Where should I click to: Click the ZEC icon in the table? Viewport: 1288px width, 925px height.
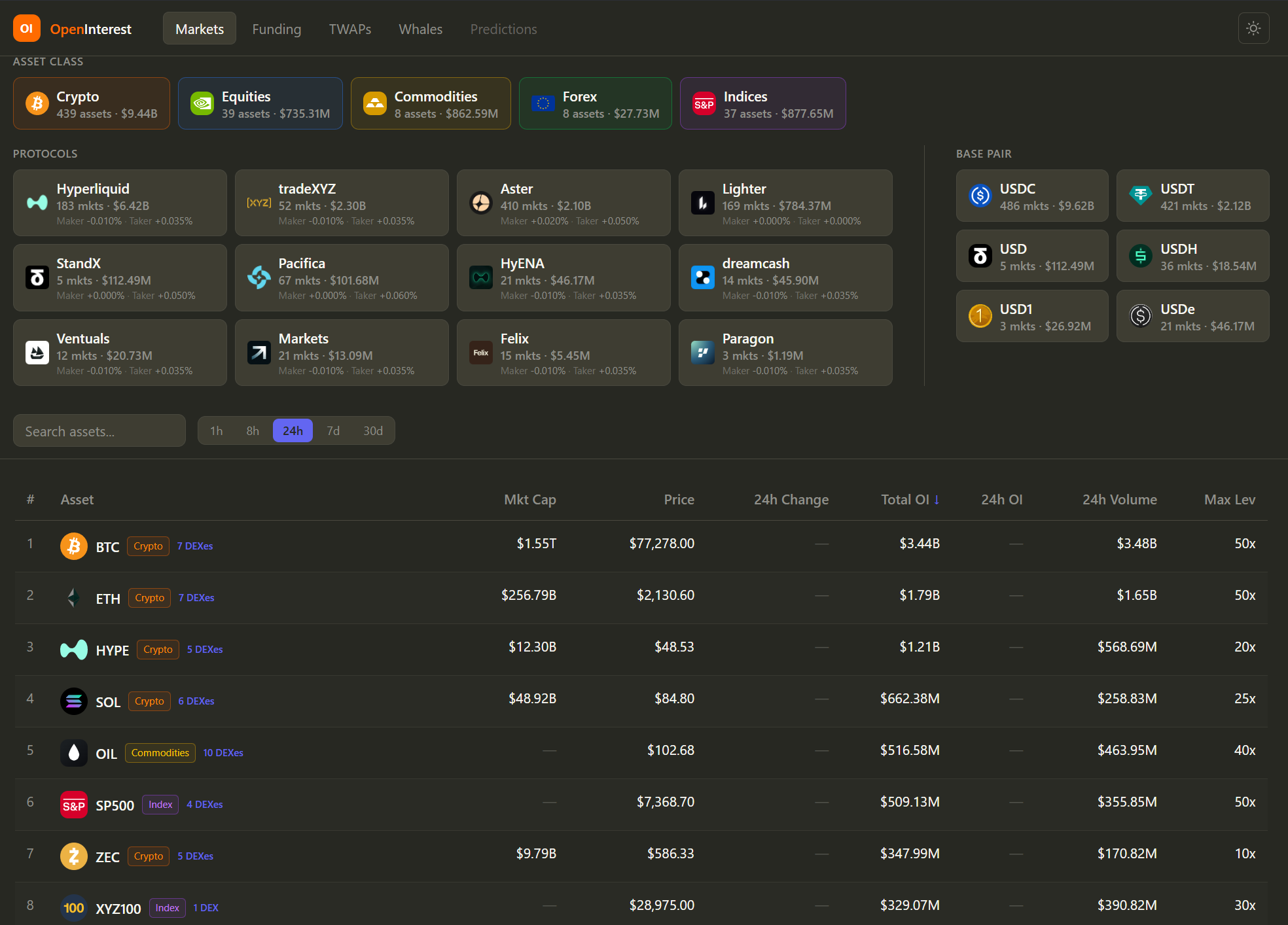74,856
